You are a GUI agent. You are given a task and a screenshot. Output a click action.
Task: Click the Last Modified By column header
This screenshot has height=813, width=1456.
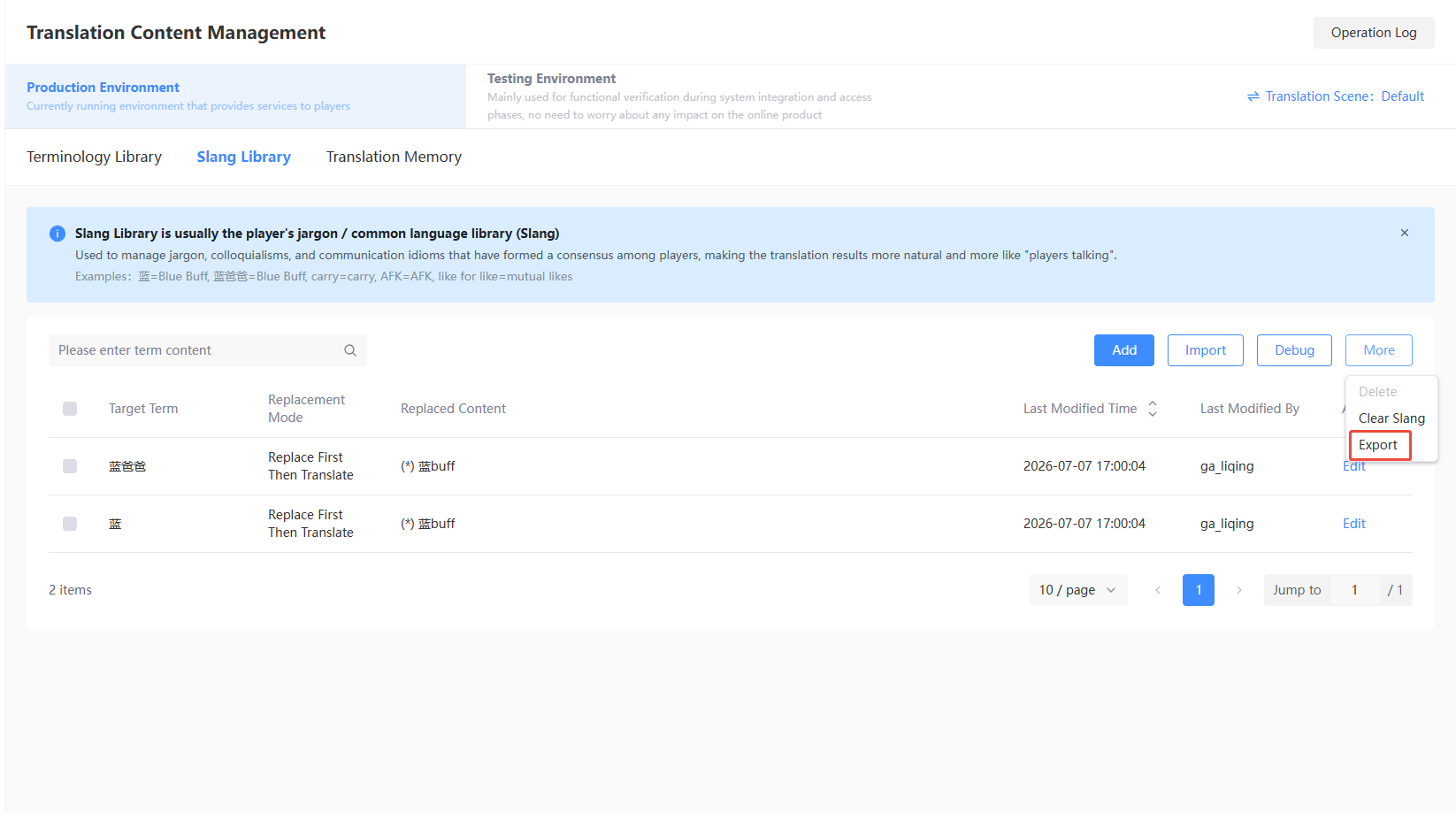1249,409
